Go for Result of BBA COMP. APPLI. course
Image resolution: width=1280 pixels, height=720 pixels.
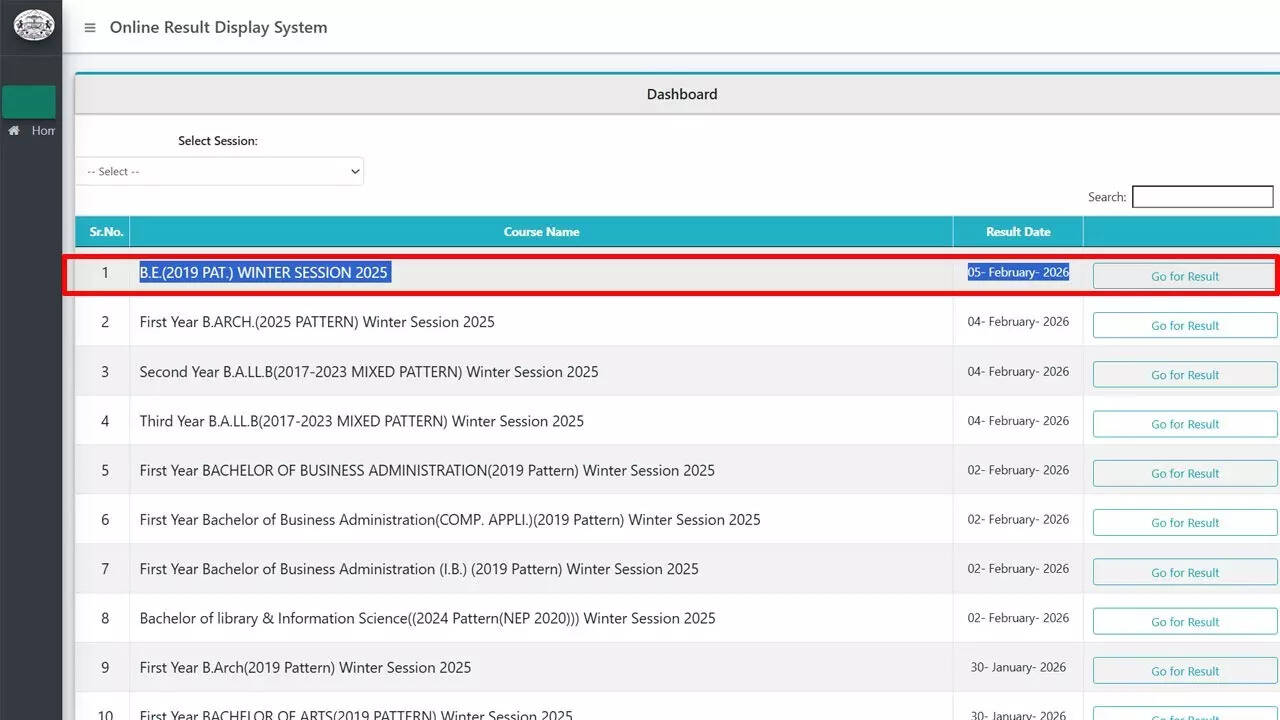pyautogui.click(x=1184, y=523)
